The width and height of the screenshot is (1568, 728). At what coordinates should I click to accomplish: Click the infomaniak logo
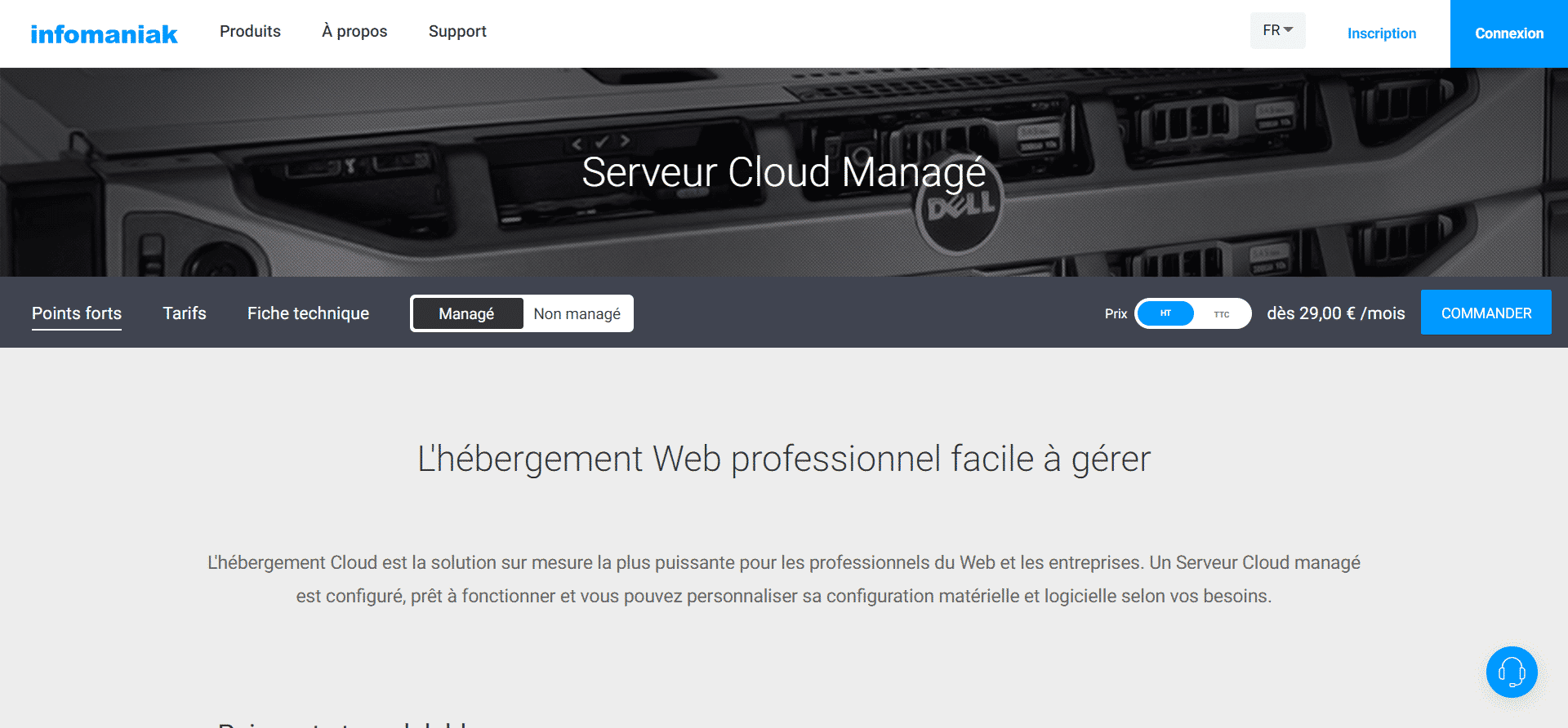(x=104, y=34)
